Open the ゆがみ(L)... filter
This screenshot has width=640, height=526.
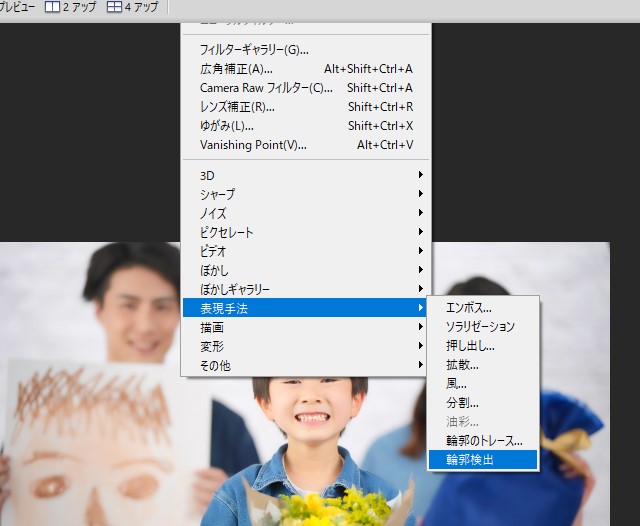tap(306, 126)
